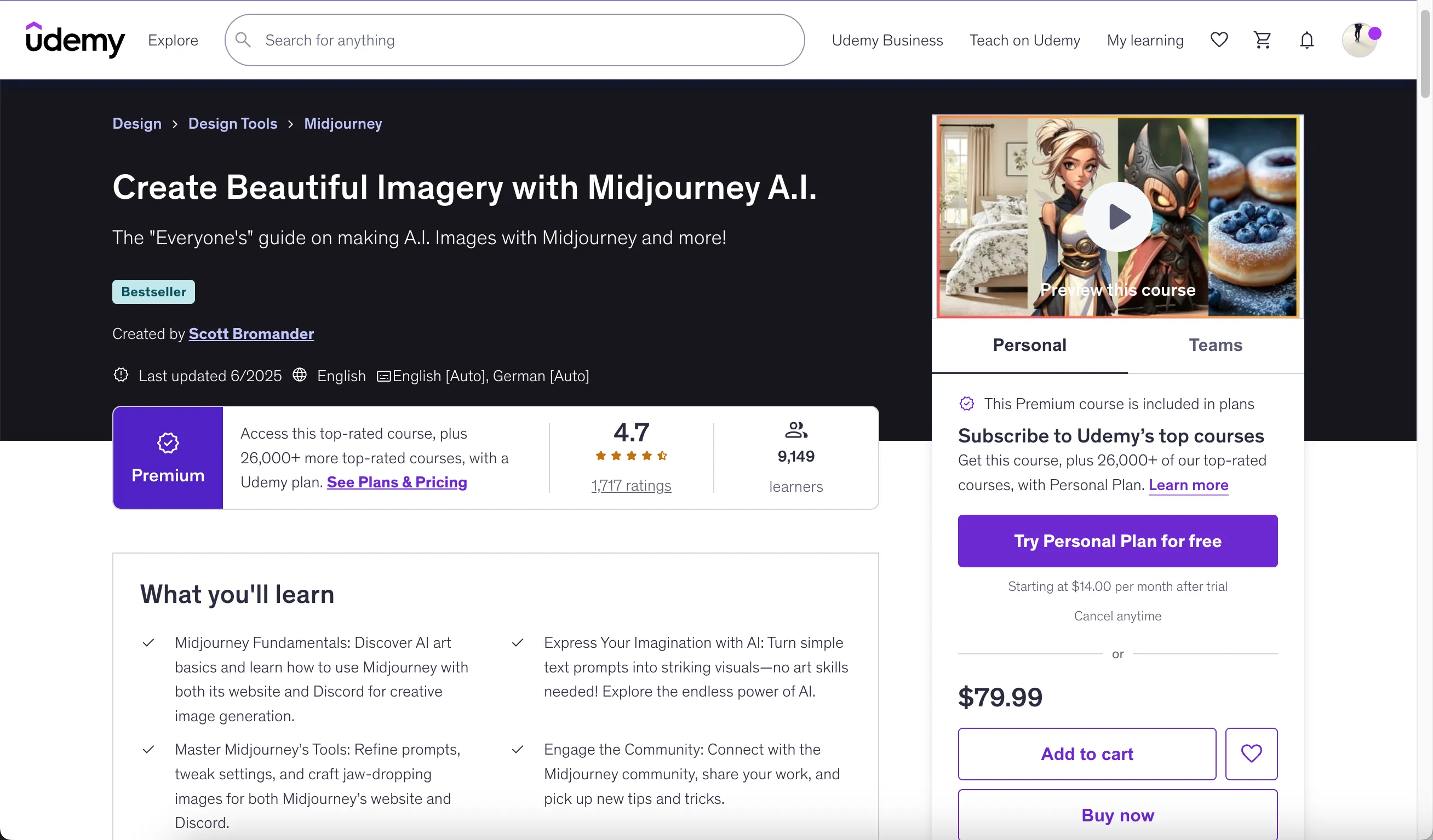Image resolution: width=1433 pixels, height=840 pixels.
Task: Click the Add to cart button
Action: pyautogui.click(x=1087, y=753)
